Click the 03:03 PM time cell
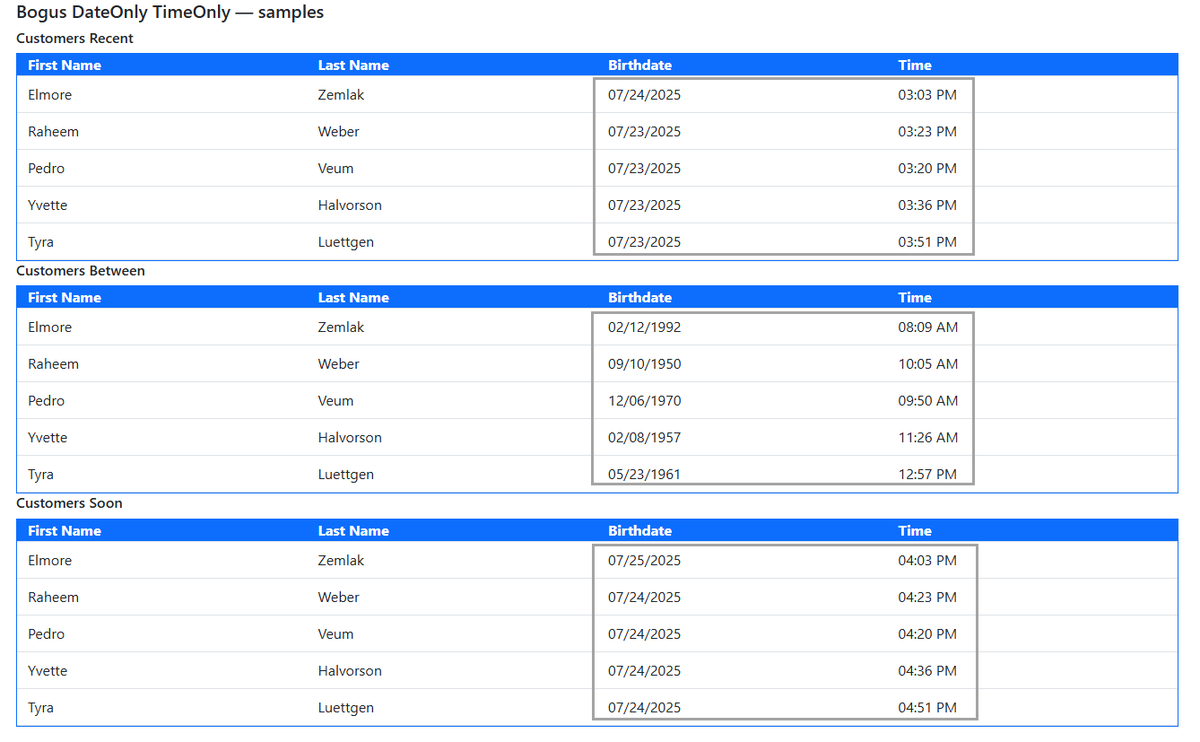1200x742 pixels. 927,95
